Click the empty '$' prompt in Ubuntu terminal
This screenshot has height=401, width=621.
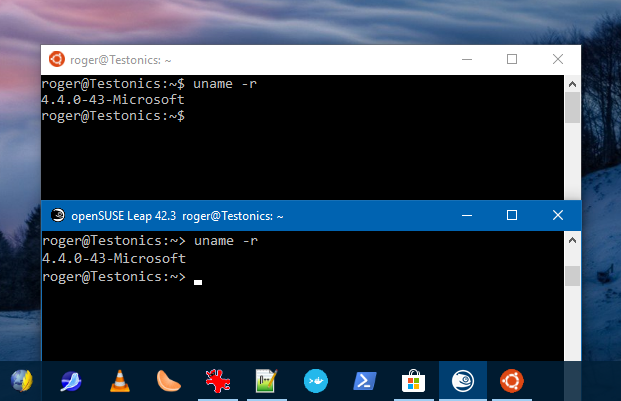tap(113, 116)
